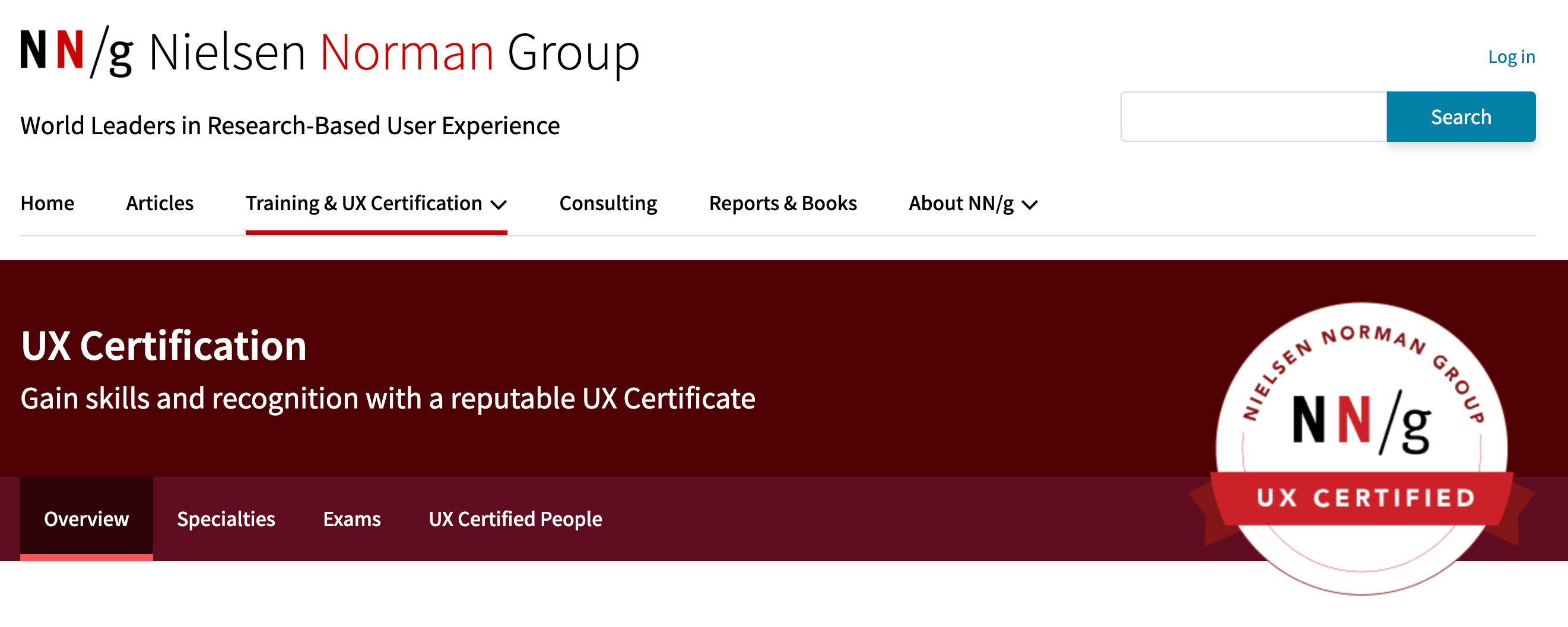Collapse the Training & UX Certification chevron
The image size is (1568, 627).
pos(498,206)
